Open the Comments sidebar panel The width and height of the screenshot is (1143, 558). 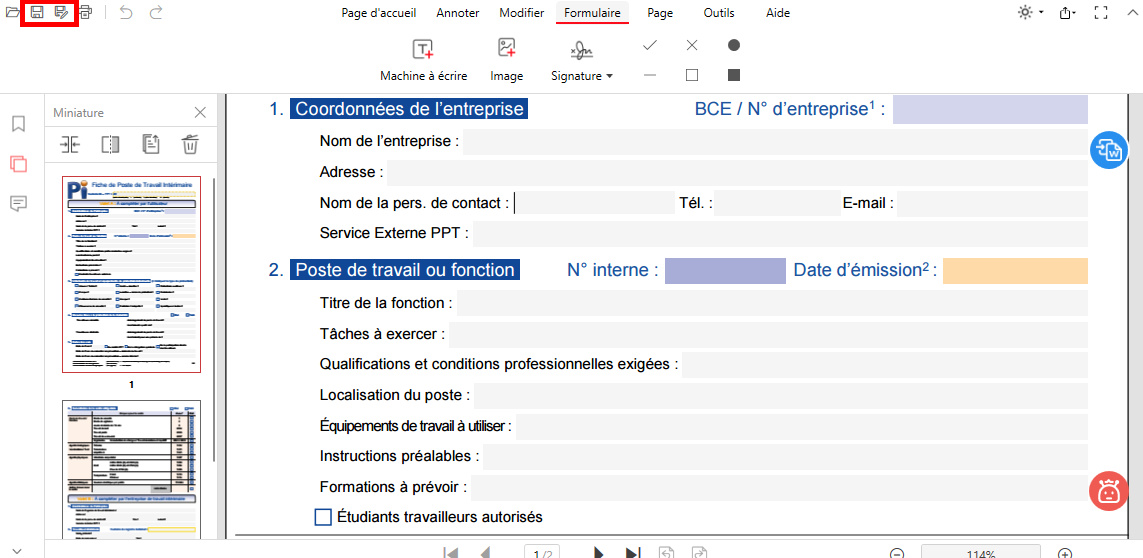point(19,204)
